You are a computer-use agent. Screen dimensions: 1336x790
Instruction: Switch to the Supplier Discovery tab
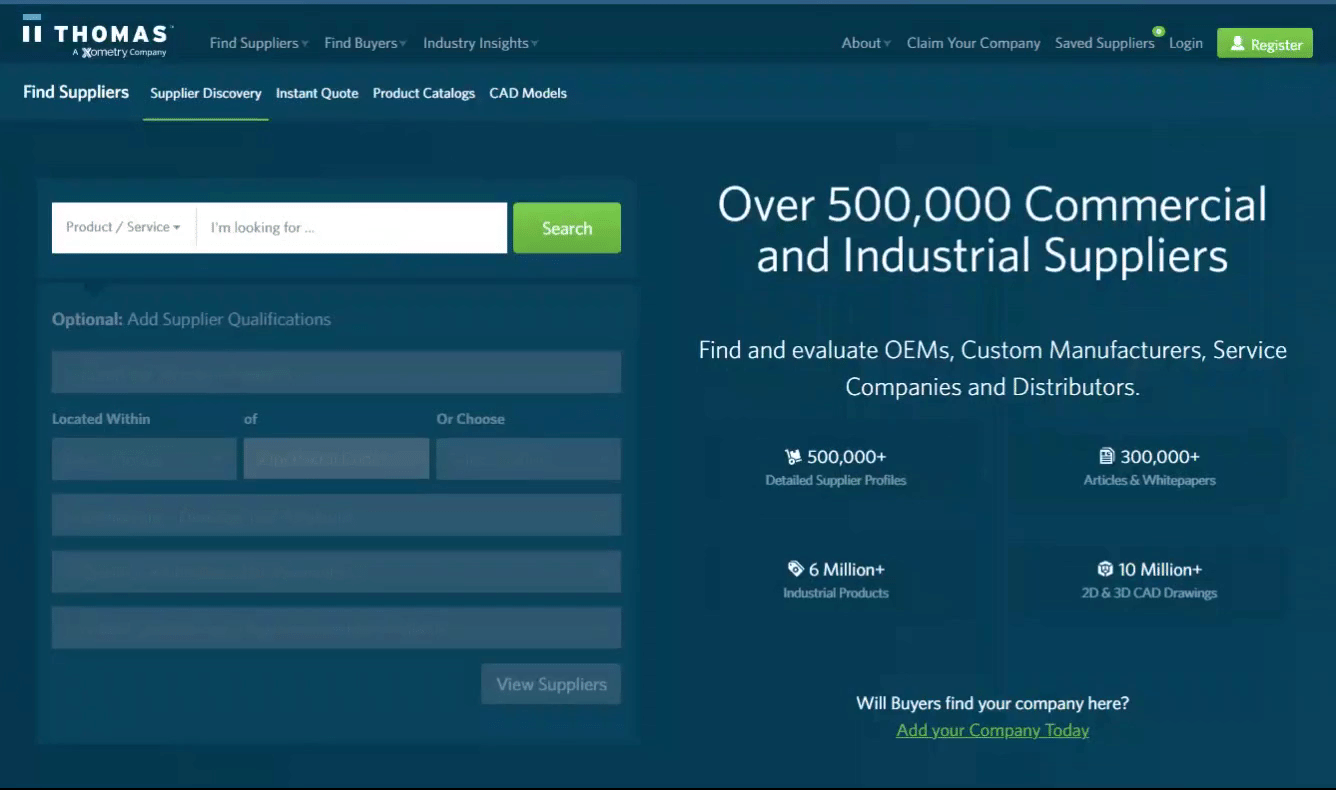[206, 93]
